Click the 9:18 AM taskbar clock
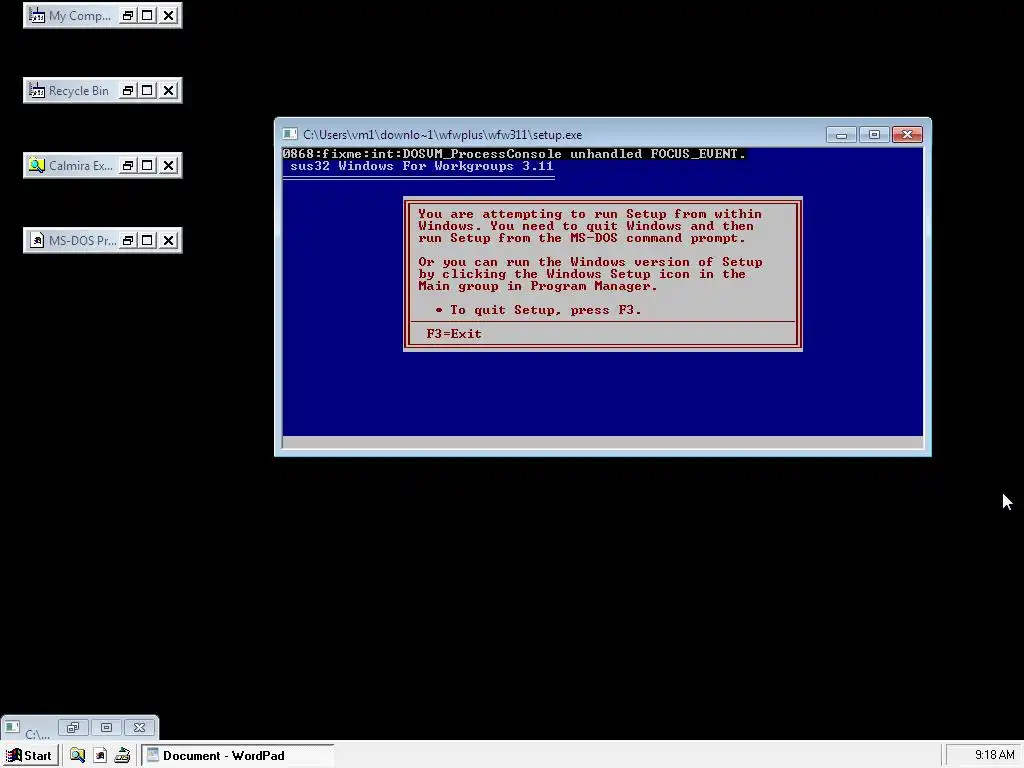Image resolution: width=1024 pixels, height=768 pixels. click(994, 755)
